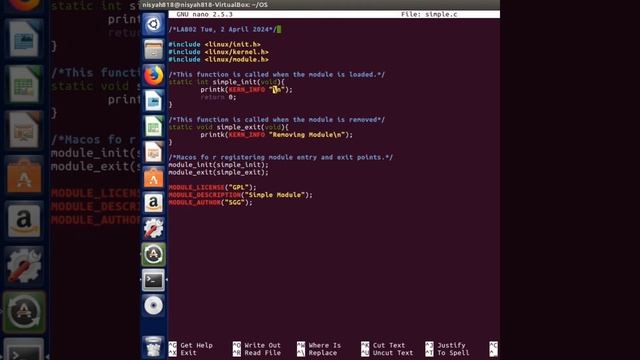Click the MODULE_DESCRIPTION("Simple Module") line

tap(240, 195)
